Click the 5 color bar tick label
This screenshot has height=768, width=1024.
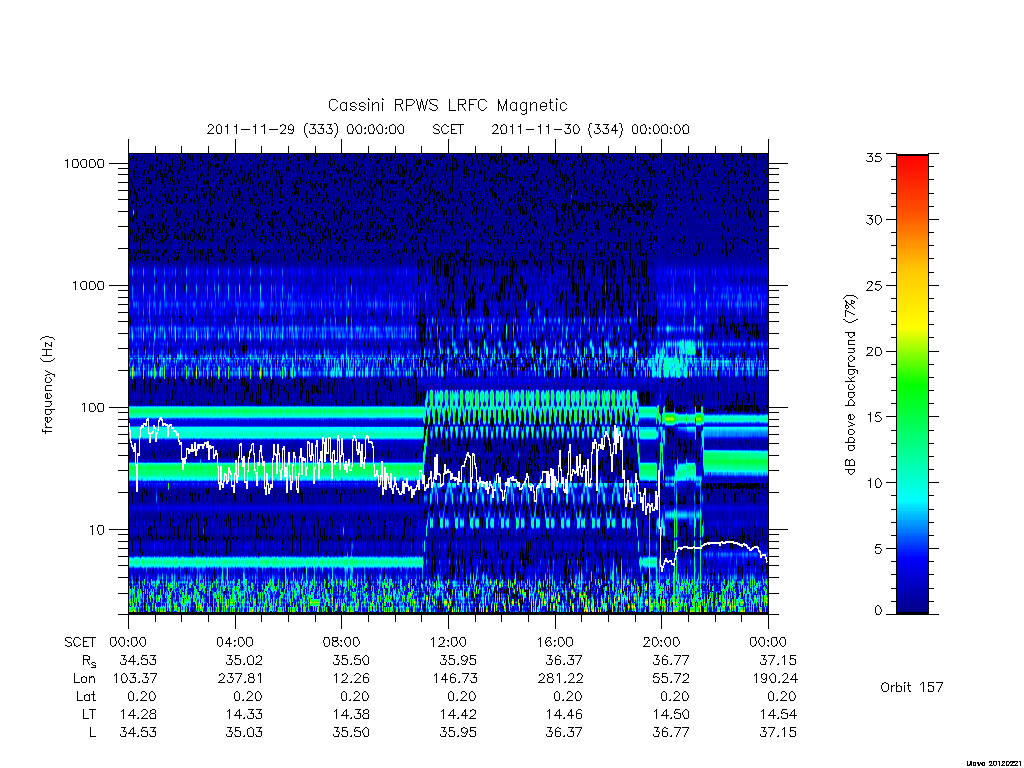point(878,549)
